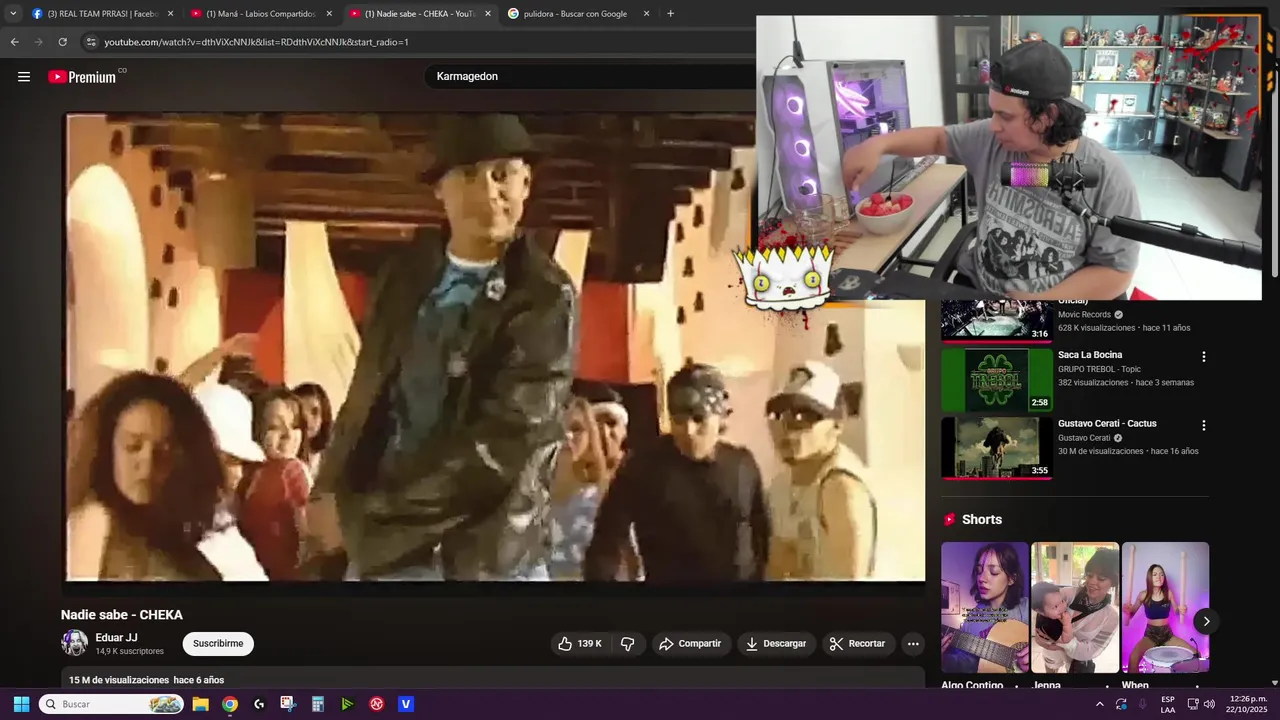
Task: Expand the video description box
Action: [493, 679]
